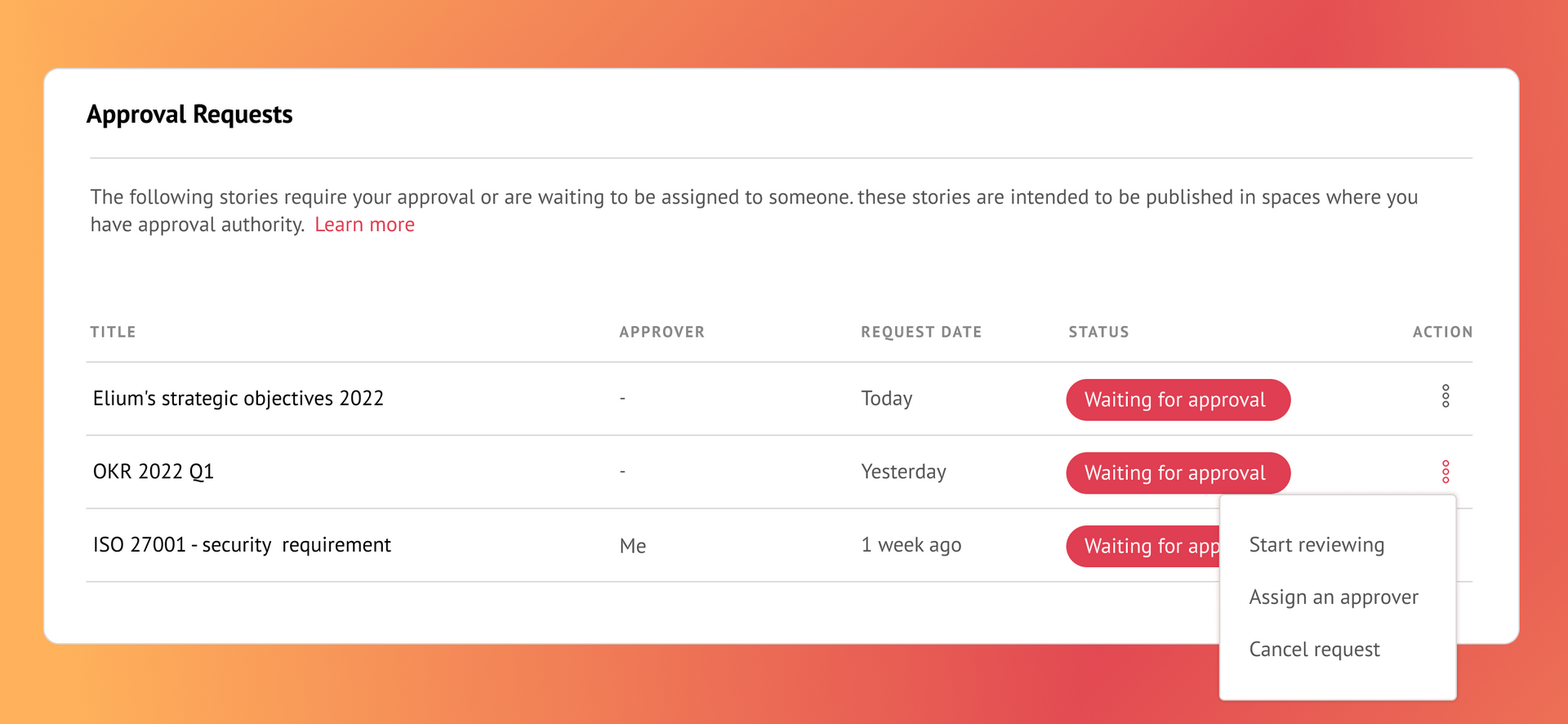The image size is (1568, 724).
Task: Sort by the STATUS column header
Action: (x=1098, y=332)
